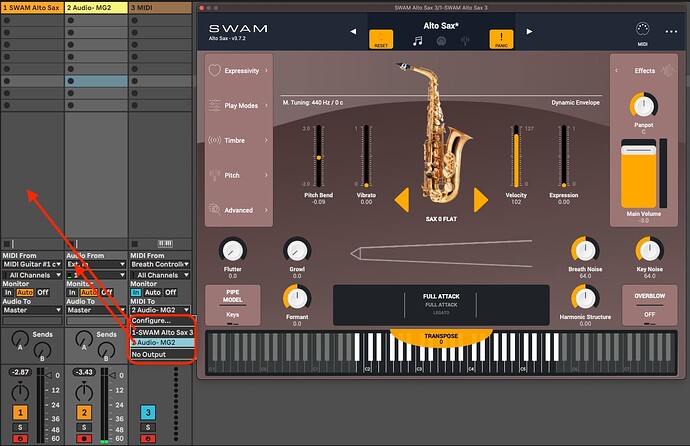Expand the Timbre section
Screen dimensions: 690x446
pyautogui.click(x=239, y=140)
